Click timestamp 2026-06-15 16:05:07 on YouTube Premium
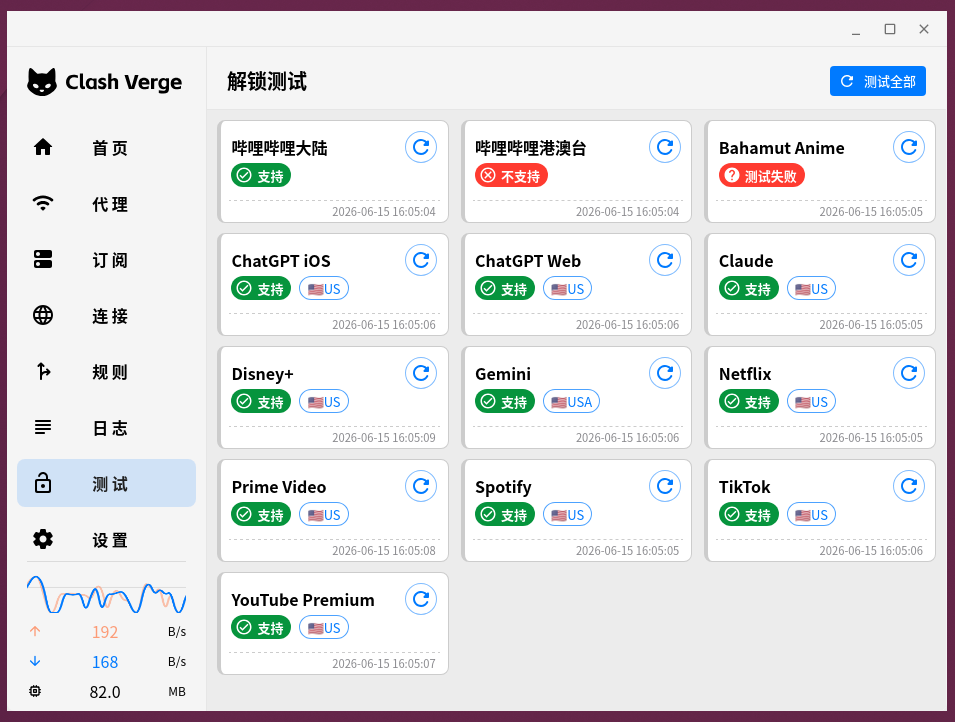 click(384, 664)
